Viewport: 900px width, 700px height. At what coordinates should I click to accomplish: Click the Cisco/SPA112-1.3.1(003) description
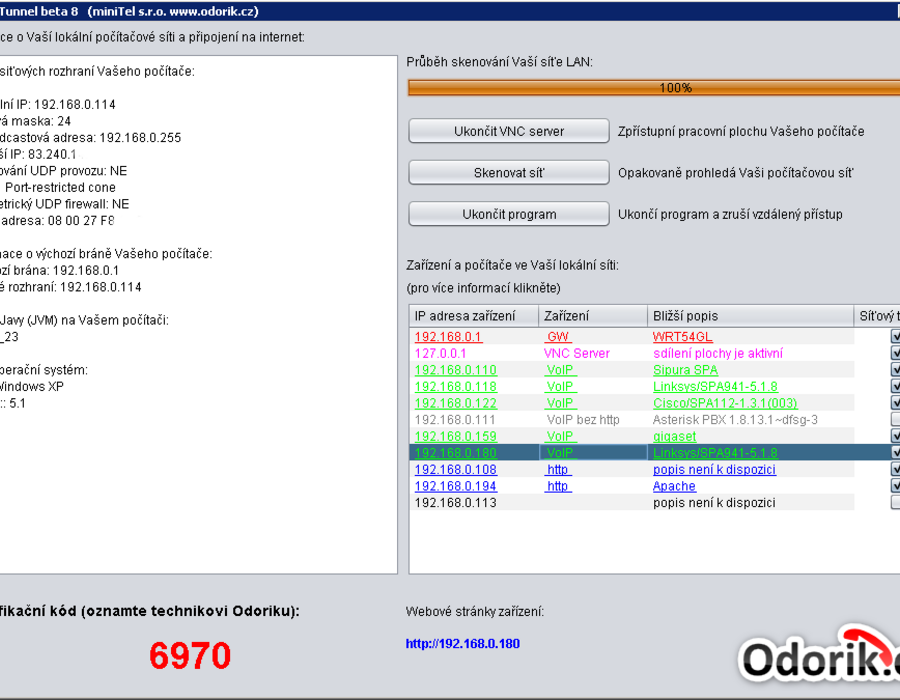coord(725,403)
